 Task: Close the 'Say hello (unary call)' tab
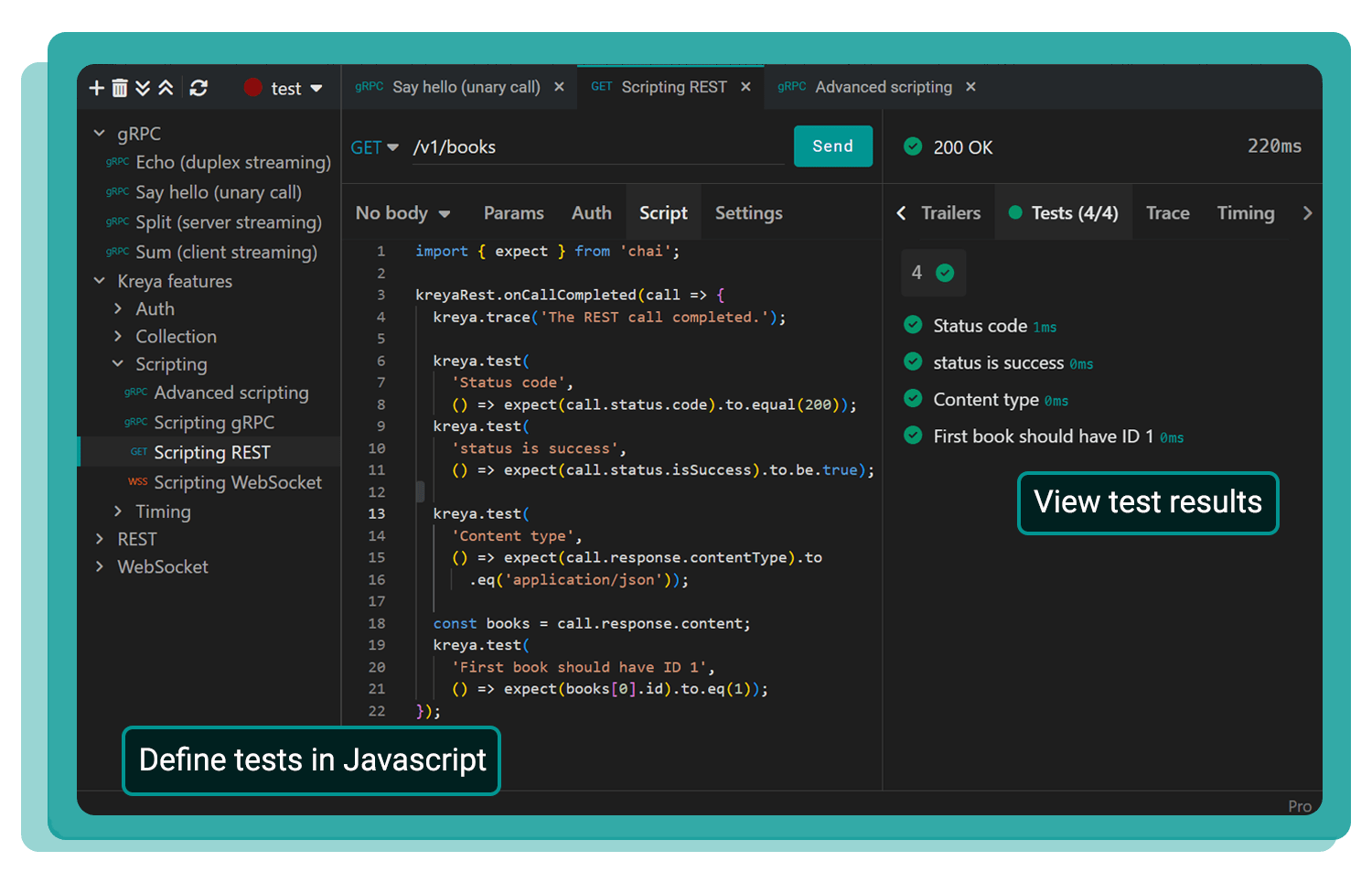(x=559, y=87)
